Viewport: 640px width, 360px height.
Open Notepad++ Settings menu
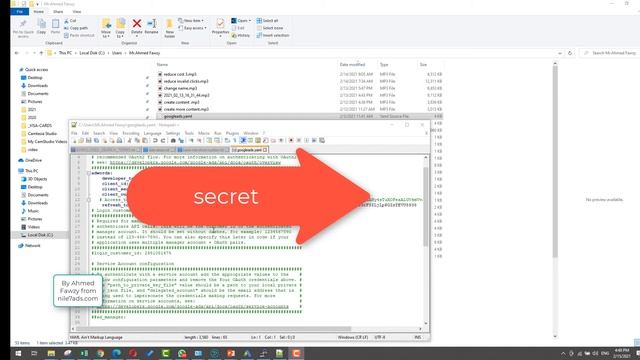173,133
